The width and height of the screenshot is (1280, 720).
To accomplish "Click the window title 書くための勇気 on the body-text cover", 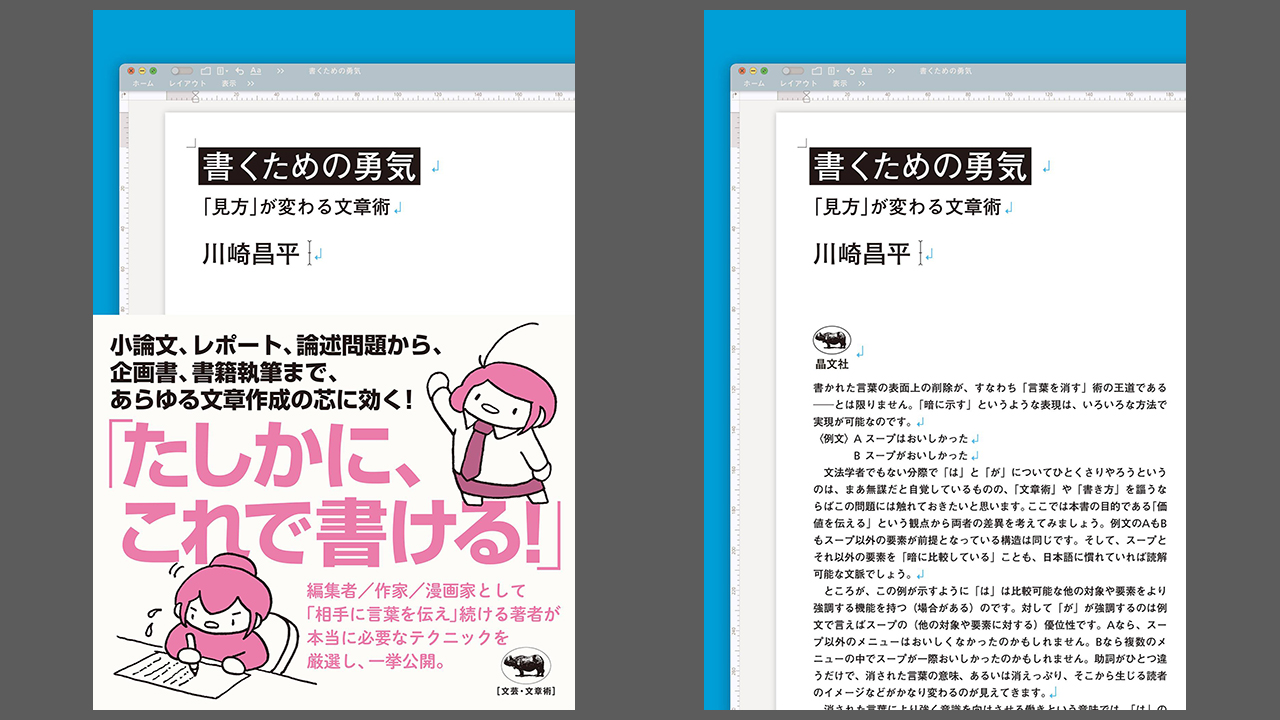I will click(x=946, y=71).
